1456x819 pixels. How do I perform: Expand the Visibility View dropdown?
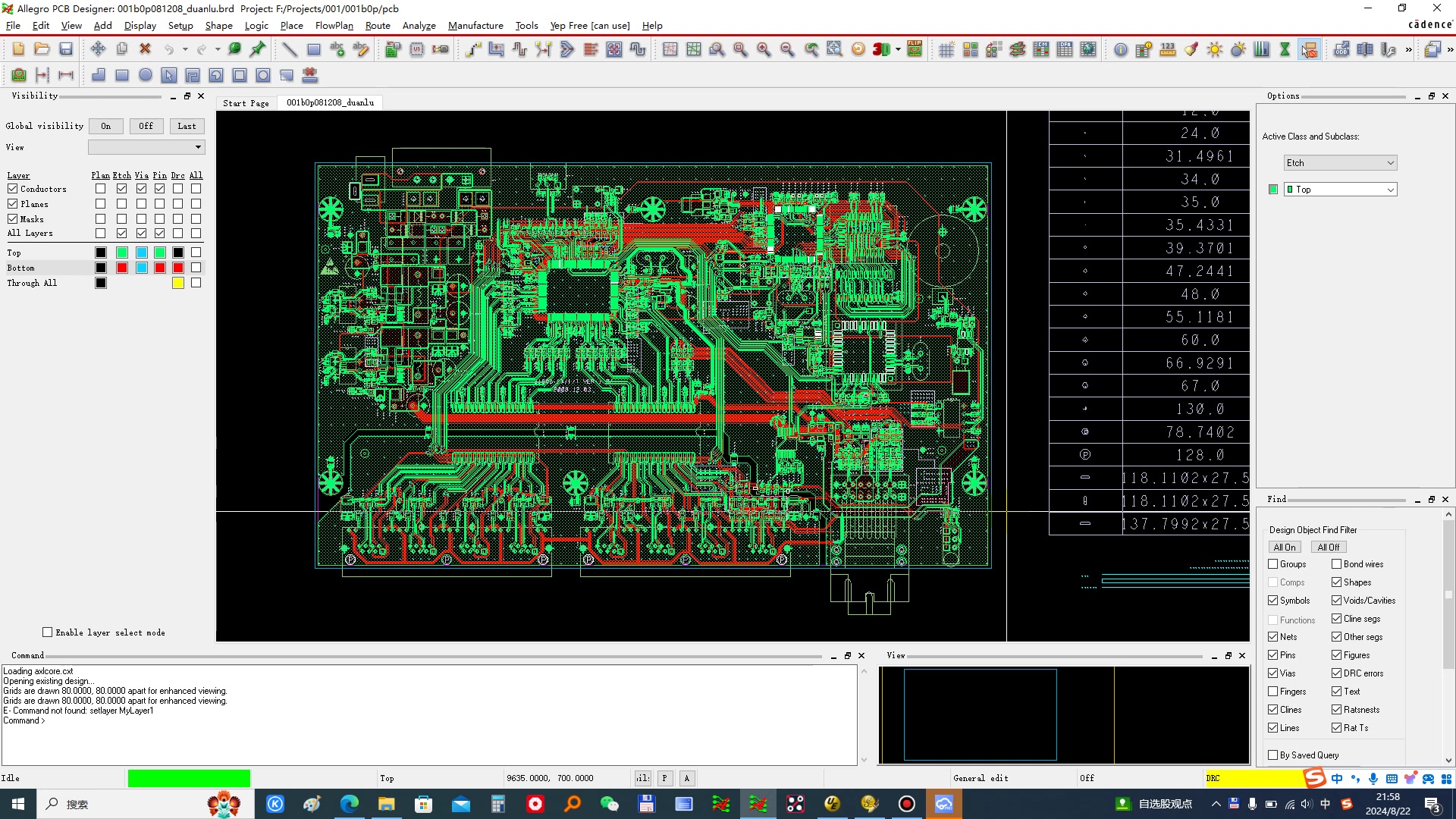pos(146,147)
